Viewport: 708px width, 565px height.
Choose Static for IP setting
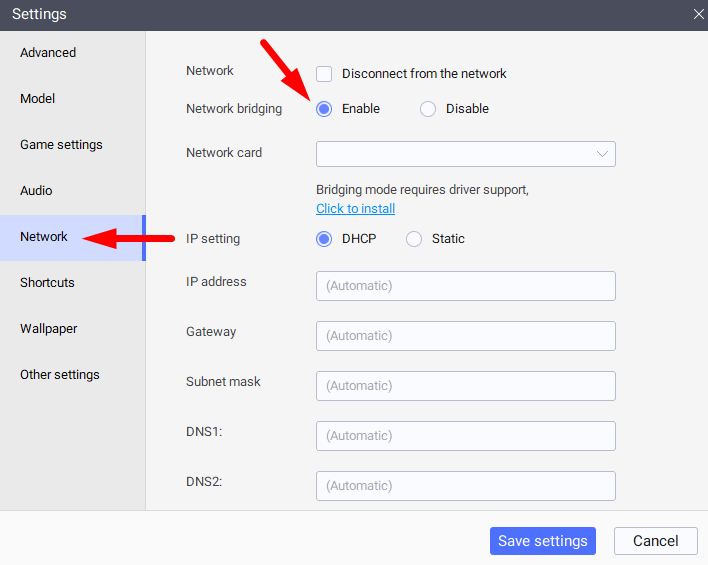point(414,239)
